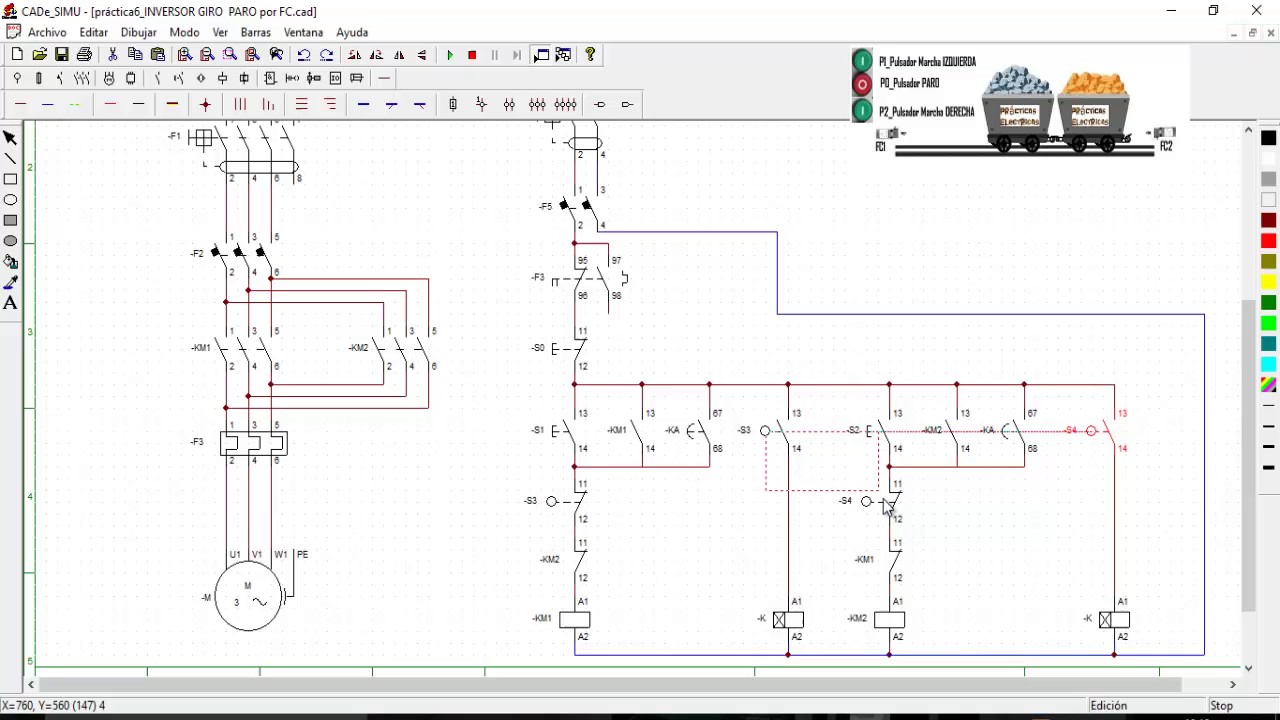Click the -KM2 coil in the control circuit
1280x720 pixels.
click(889, 620)
